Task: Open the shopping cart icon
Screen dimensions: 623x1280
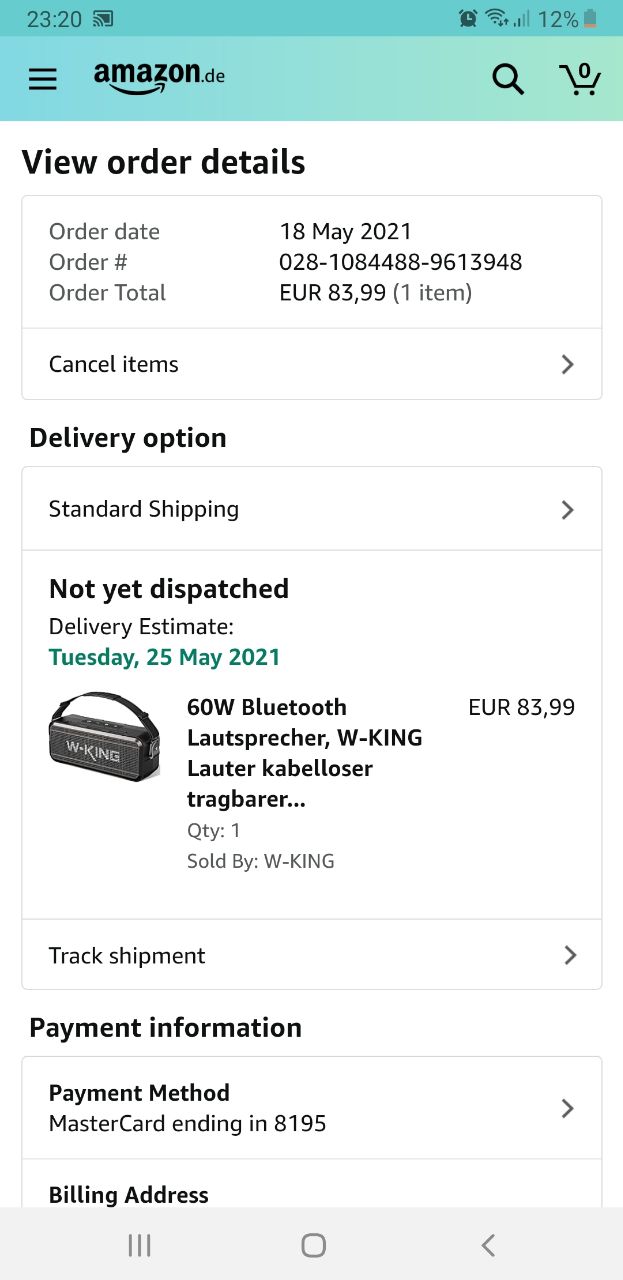Action: tap(579, 79)
